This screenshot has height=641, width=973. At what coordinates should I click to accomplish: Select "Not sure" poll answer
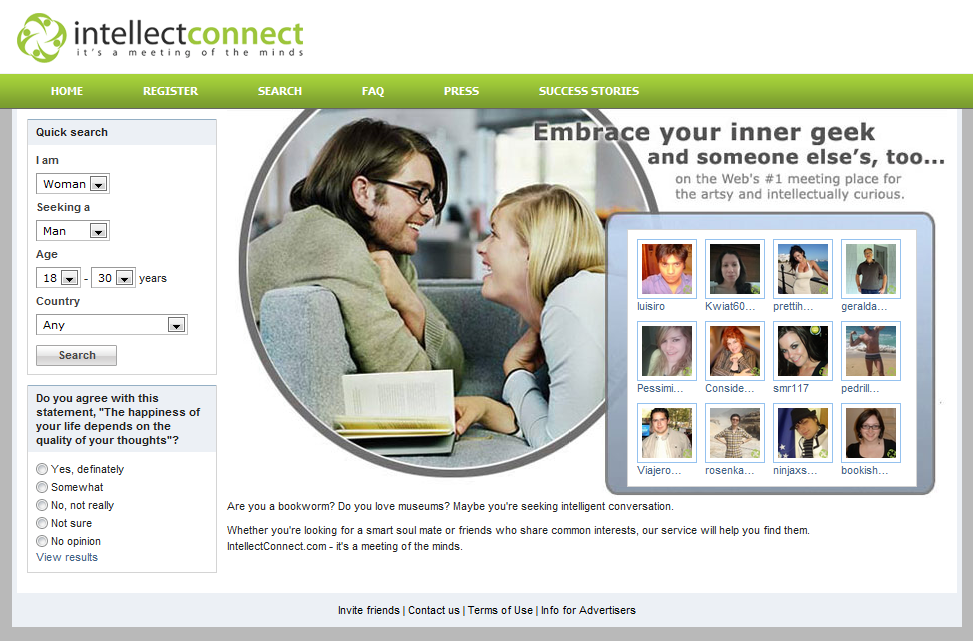click(42, 523)
